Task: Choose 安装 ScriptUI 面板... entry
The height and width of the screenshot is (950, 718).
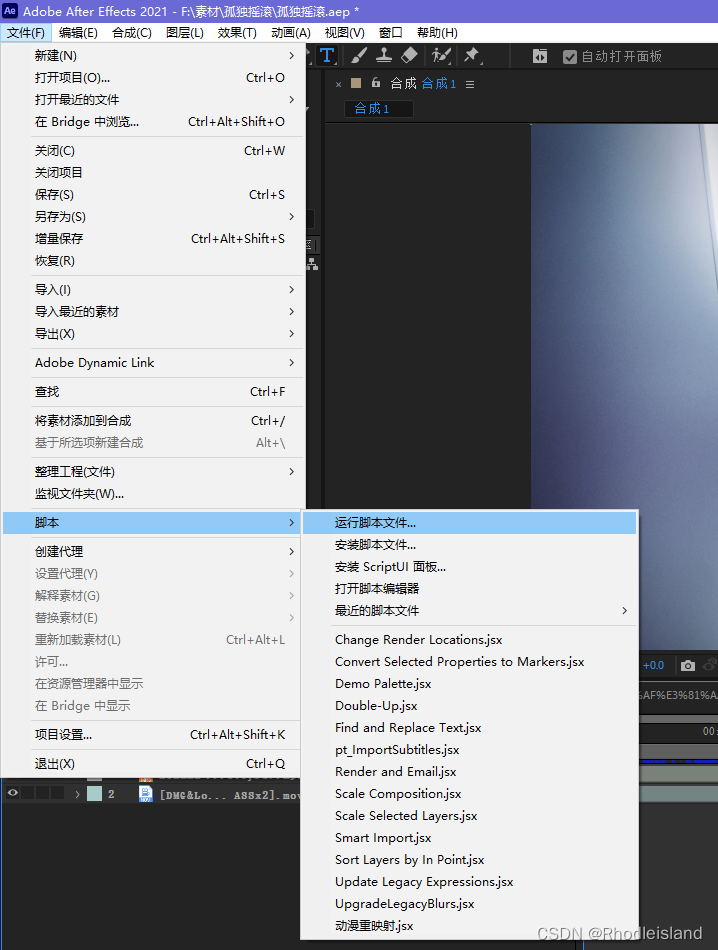Action: tap(470, 566)
